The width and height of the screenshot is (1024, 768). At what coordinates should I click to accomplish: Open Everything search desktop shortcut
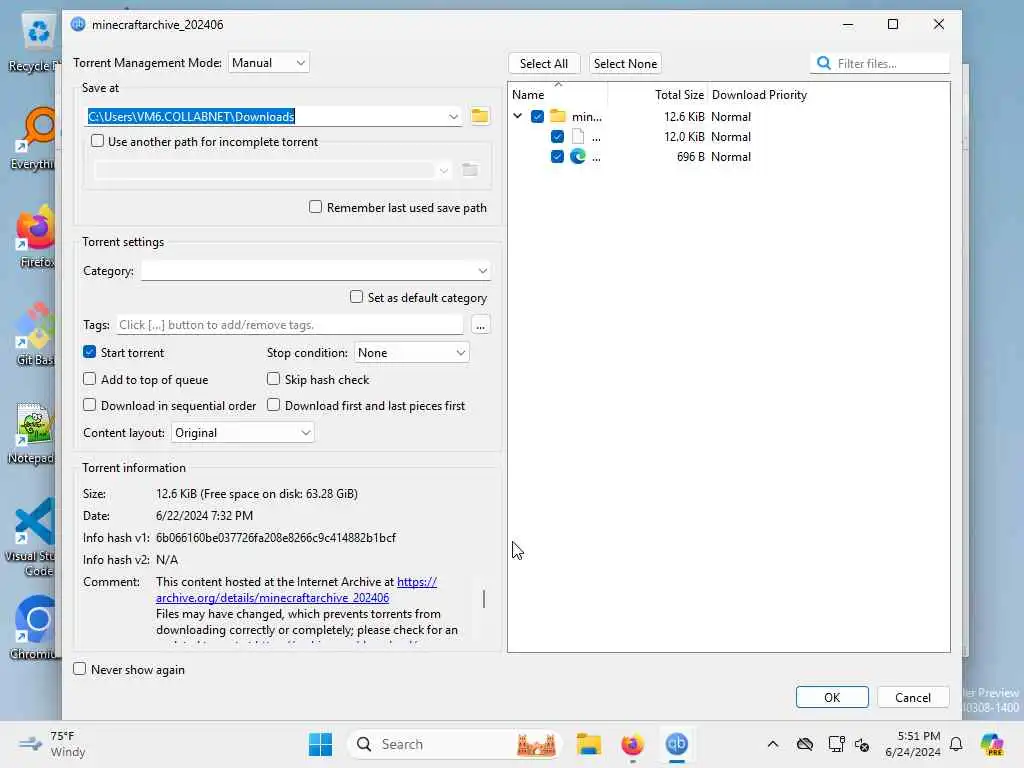[x=35, y=138]
